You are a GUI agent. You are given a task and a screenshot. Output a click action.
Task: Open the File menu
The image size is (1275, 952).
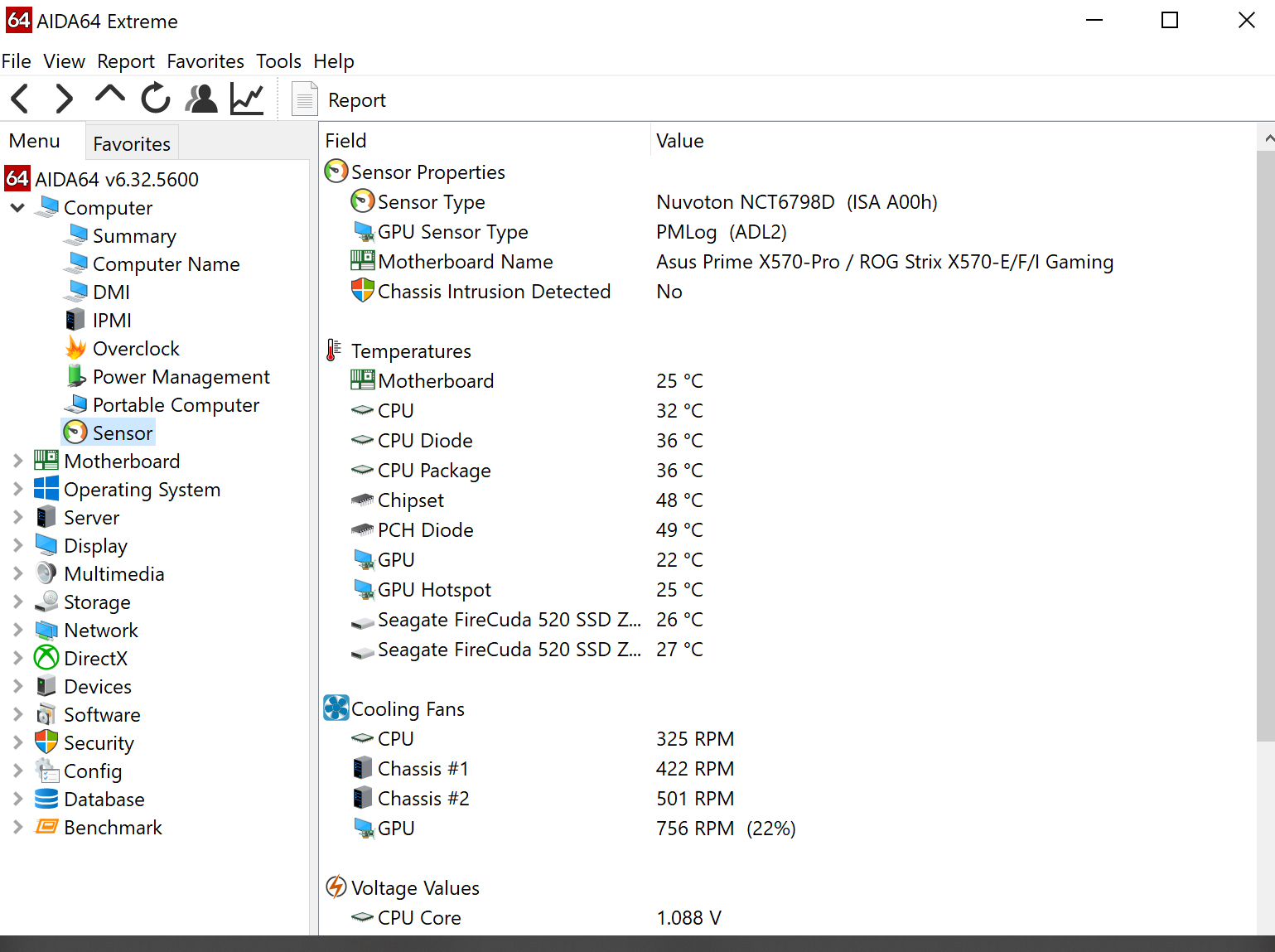(17, 61)
